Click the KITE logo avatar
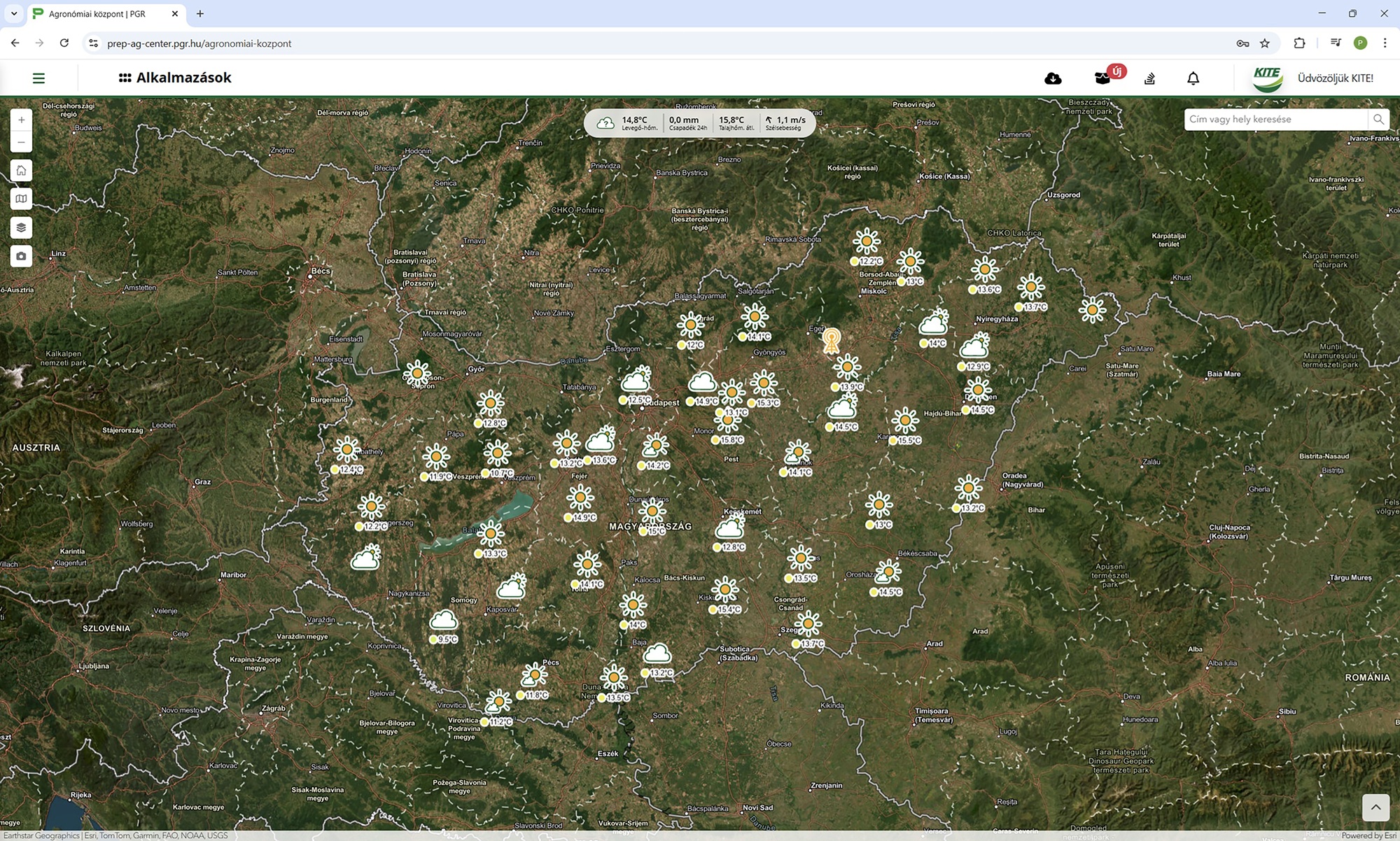Screen dimensions: 1400x841 (1267, 78)
